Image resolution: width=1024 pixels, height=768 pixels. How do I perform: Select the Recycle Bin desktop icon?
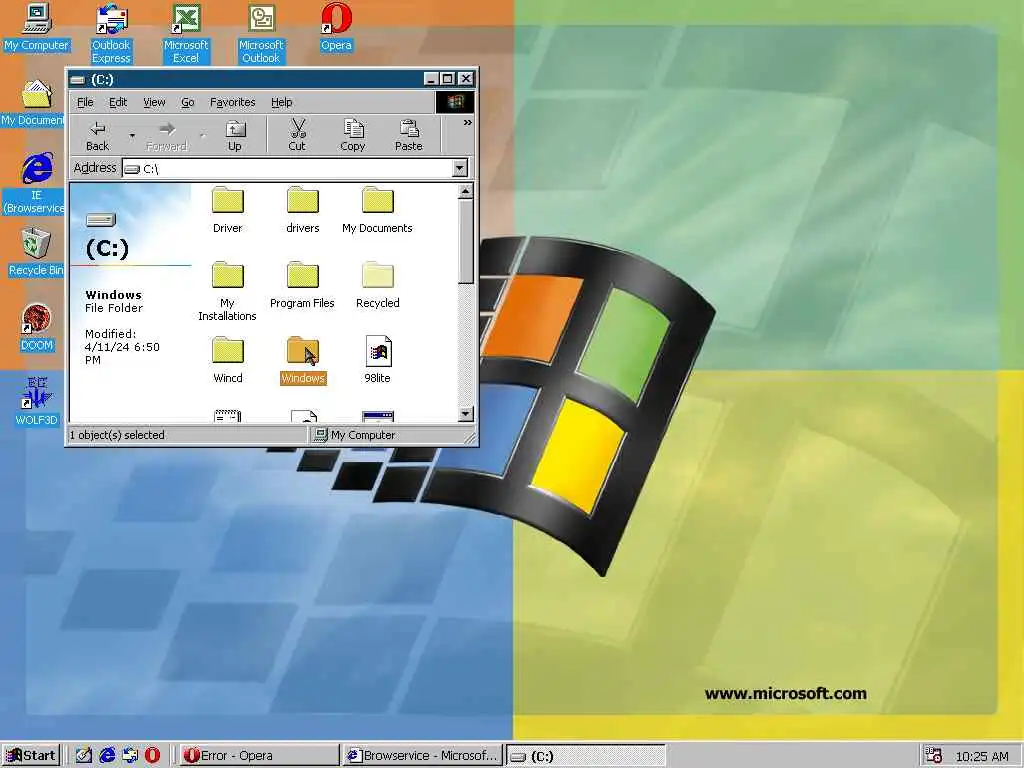36,252
